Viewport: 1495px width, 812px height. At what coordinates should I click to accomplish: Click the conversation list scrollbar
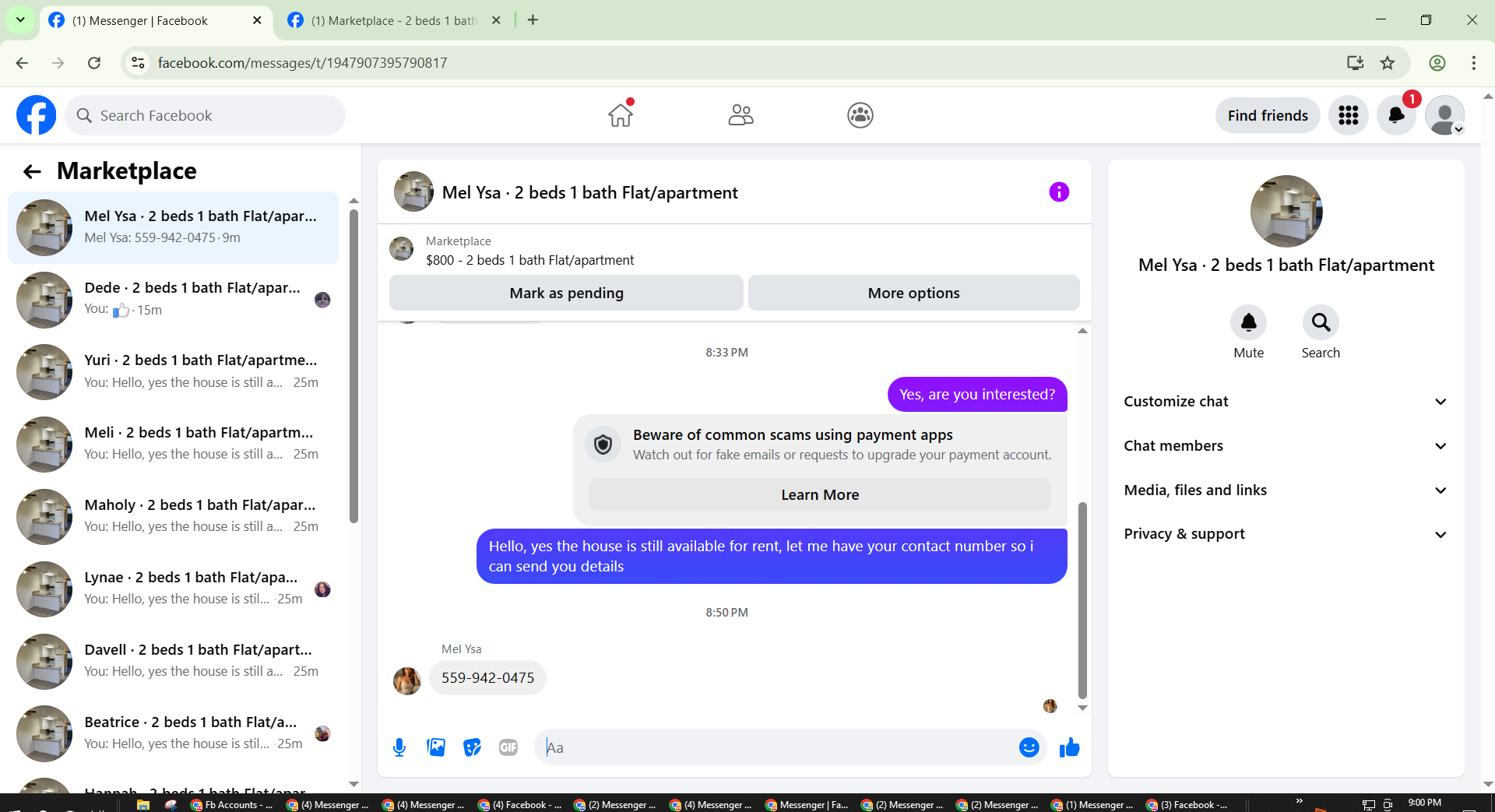(354, 366)
